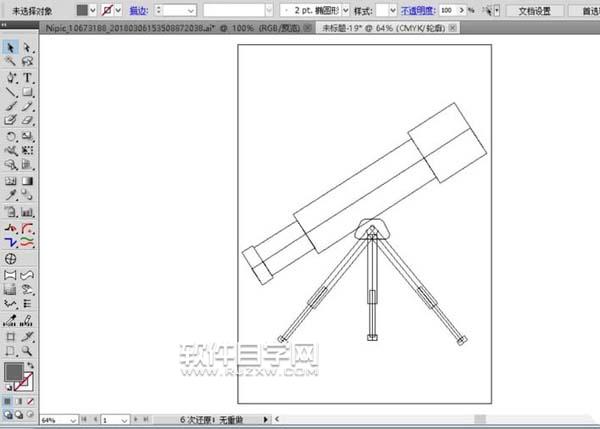
Task: Go to the next artboard button
Action: click(x=135, y=420)
